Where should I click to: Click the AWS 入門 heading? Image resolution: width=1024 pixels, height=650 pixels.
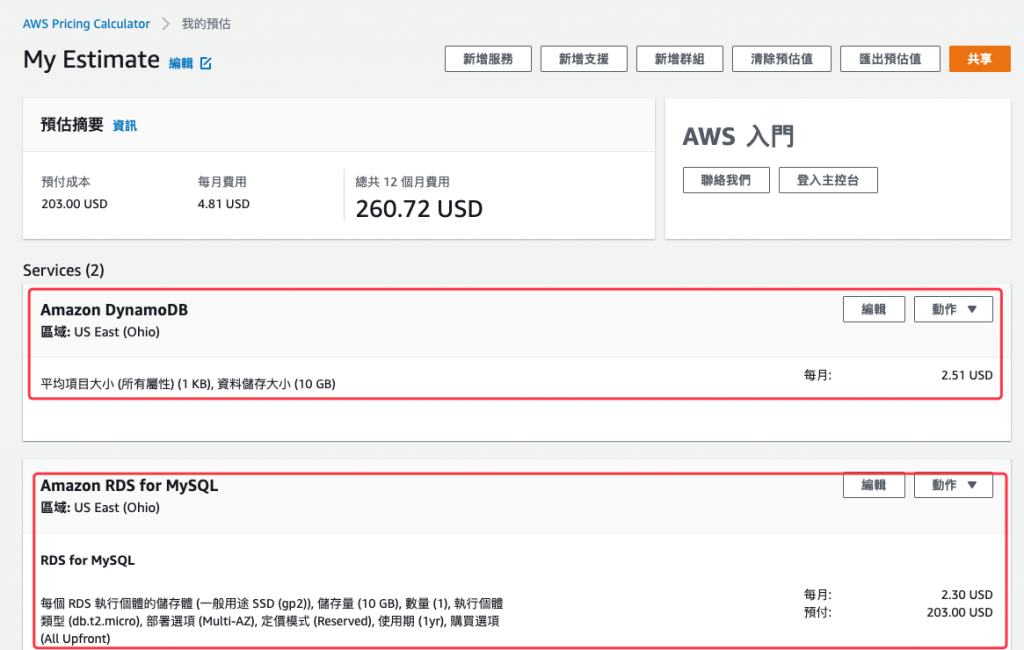[739, 137]
